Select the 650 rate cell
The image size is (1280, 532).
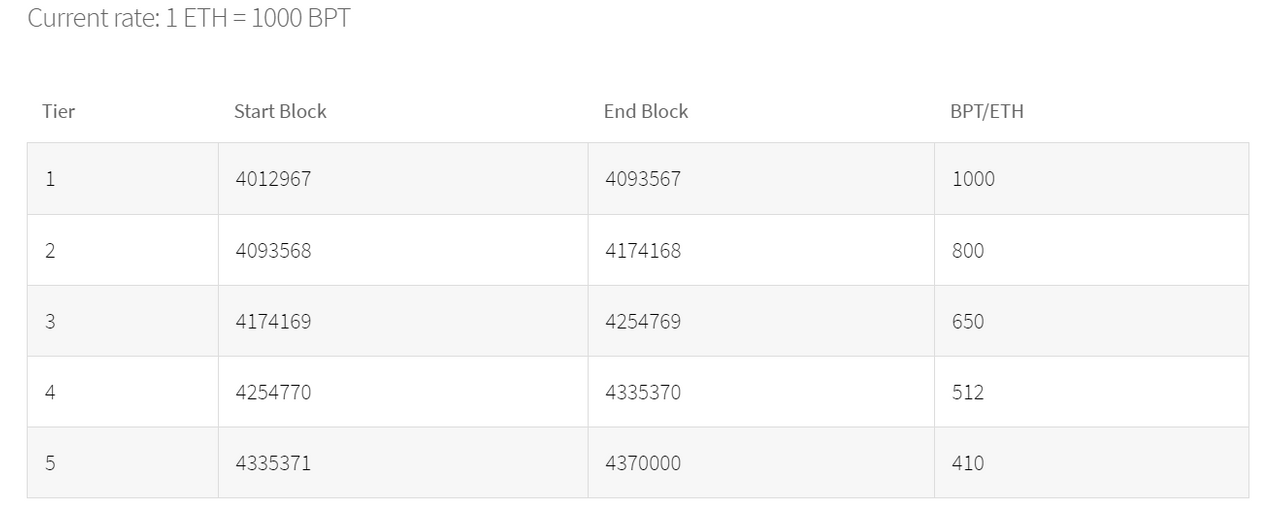click(x=1091, y=321)
